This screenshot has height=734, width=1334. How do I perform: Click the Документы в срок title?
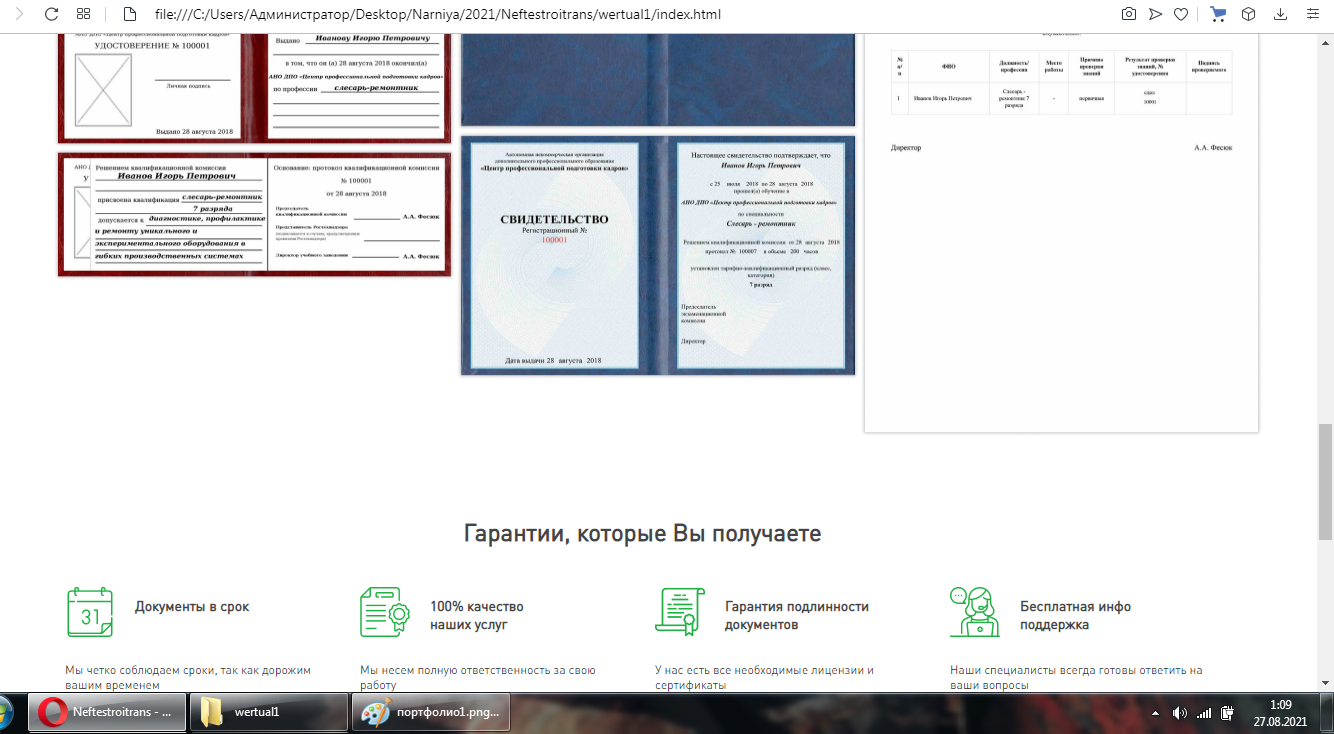tap(192, 607)
